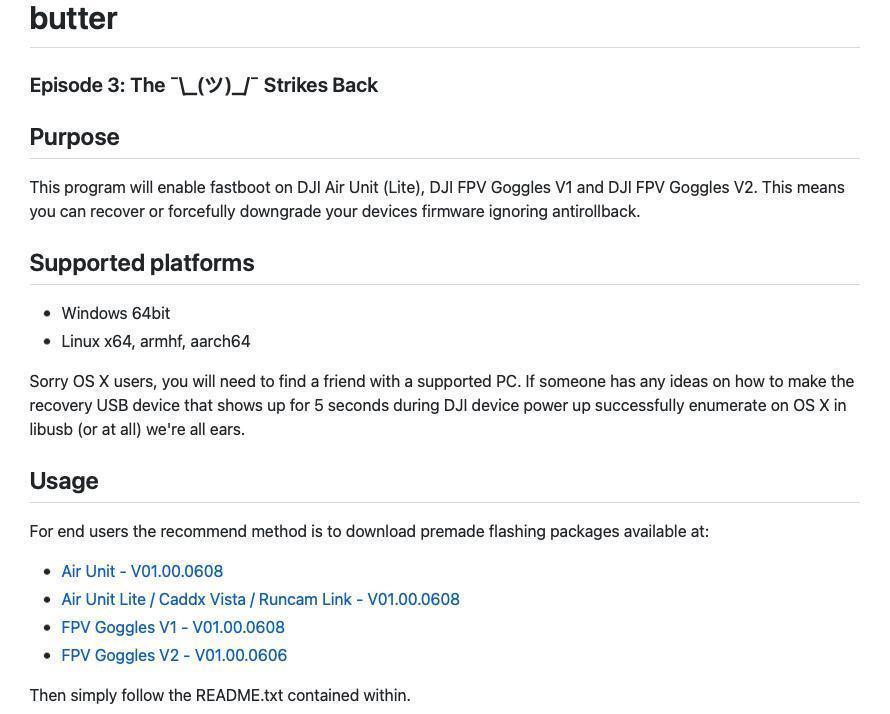
Task: Click the Usage section heading
Action: [64, 481]
